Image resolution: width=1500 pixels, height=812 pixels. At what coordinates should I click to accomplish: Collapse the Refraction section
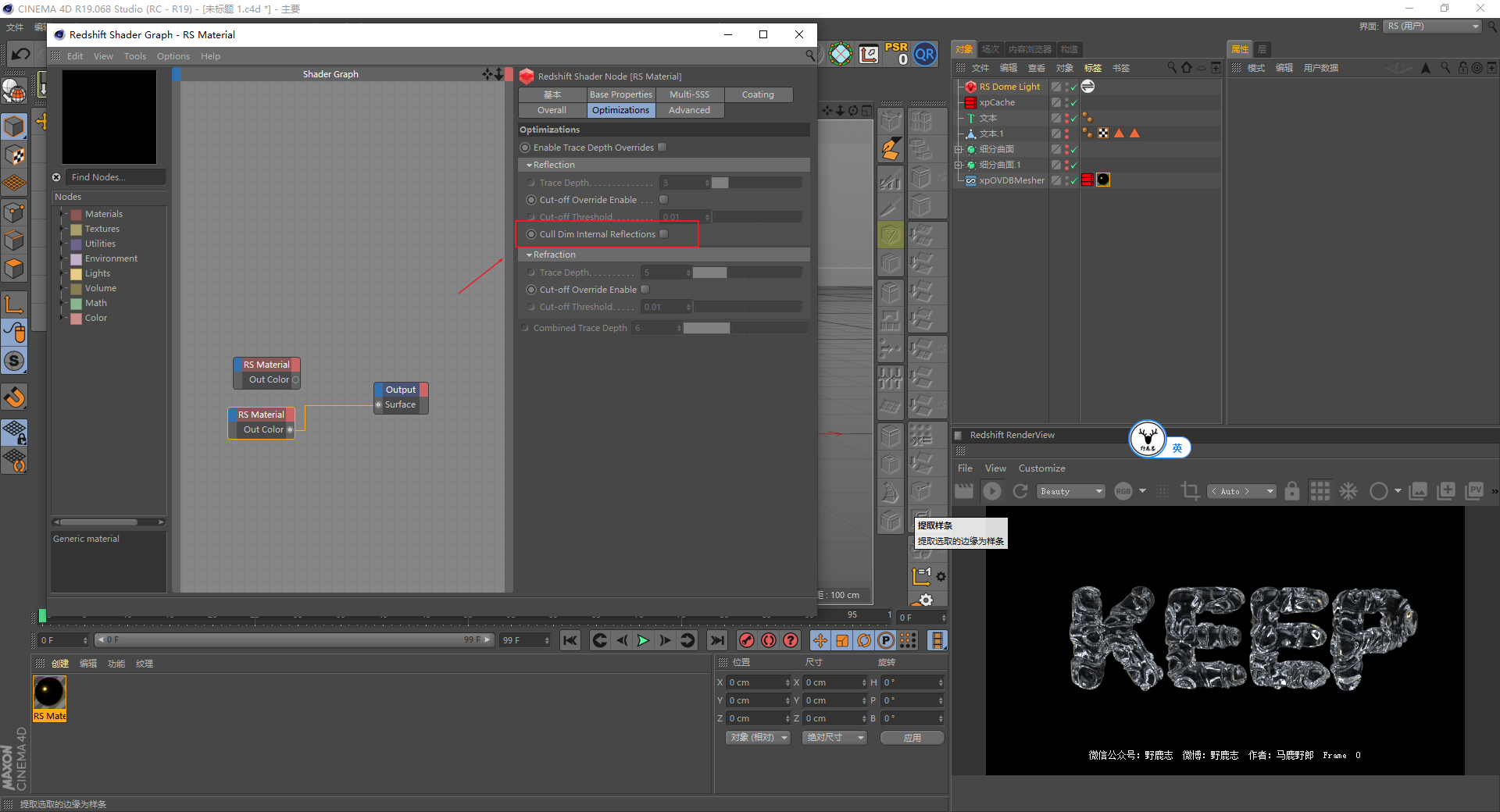[529, 255]
